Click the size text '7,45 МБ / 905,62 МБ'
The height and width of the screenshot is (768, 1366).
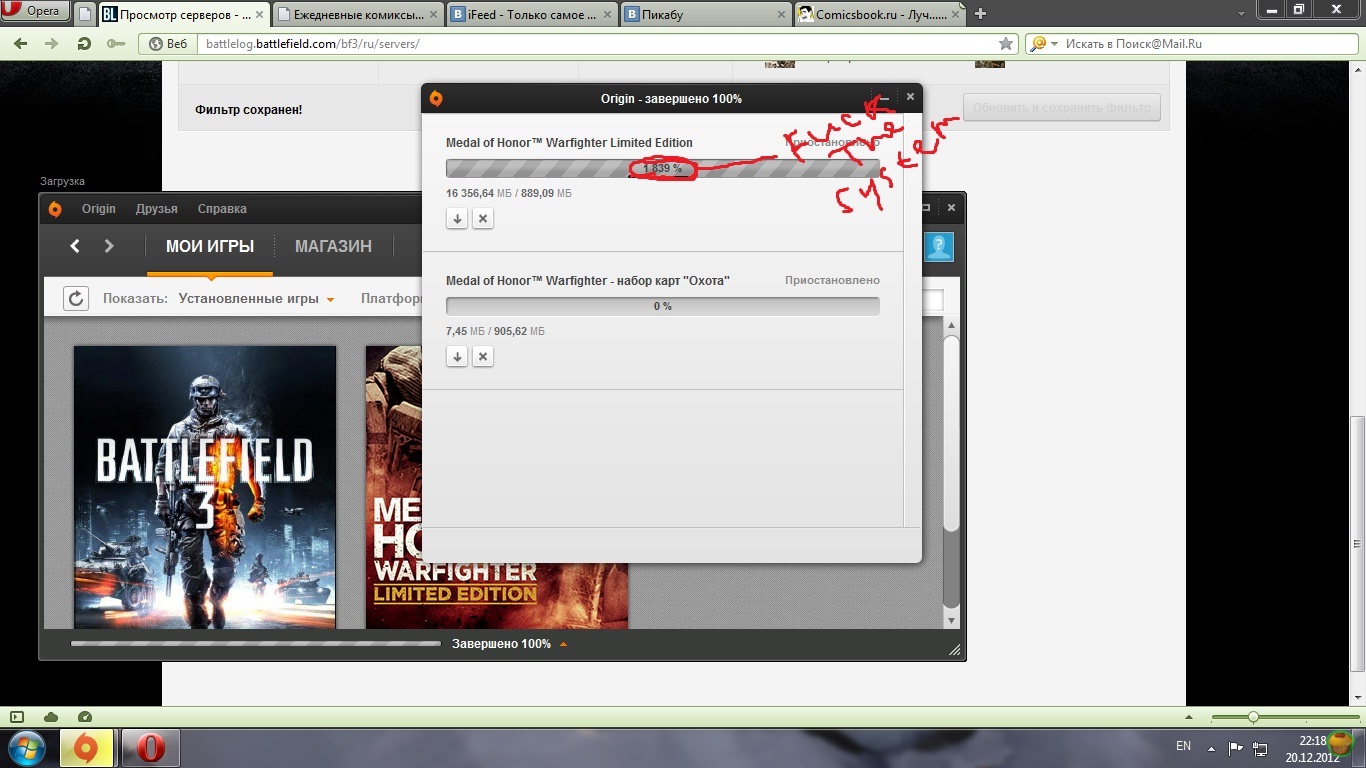point(495,331)
